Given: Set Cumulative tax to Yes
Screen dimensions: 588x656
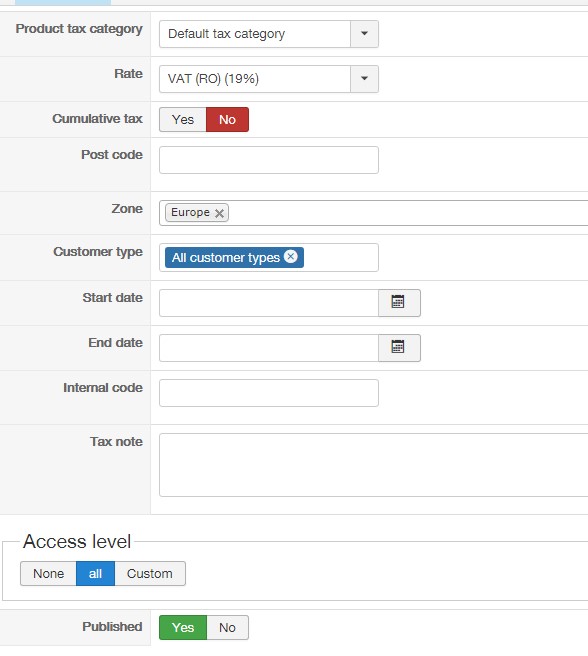Looking at the screenshot, I should pyautogui.click(x=183, y=120).
